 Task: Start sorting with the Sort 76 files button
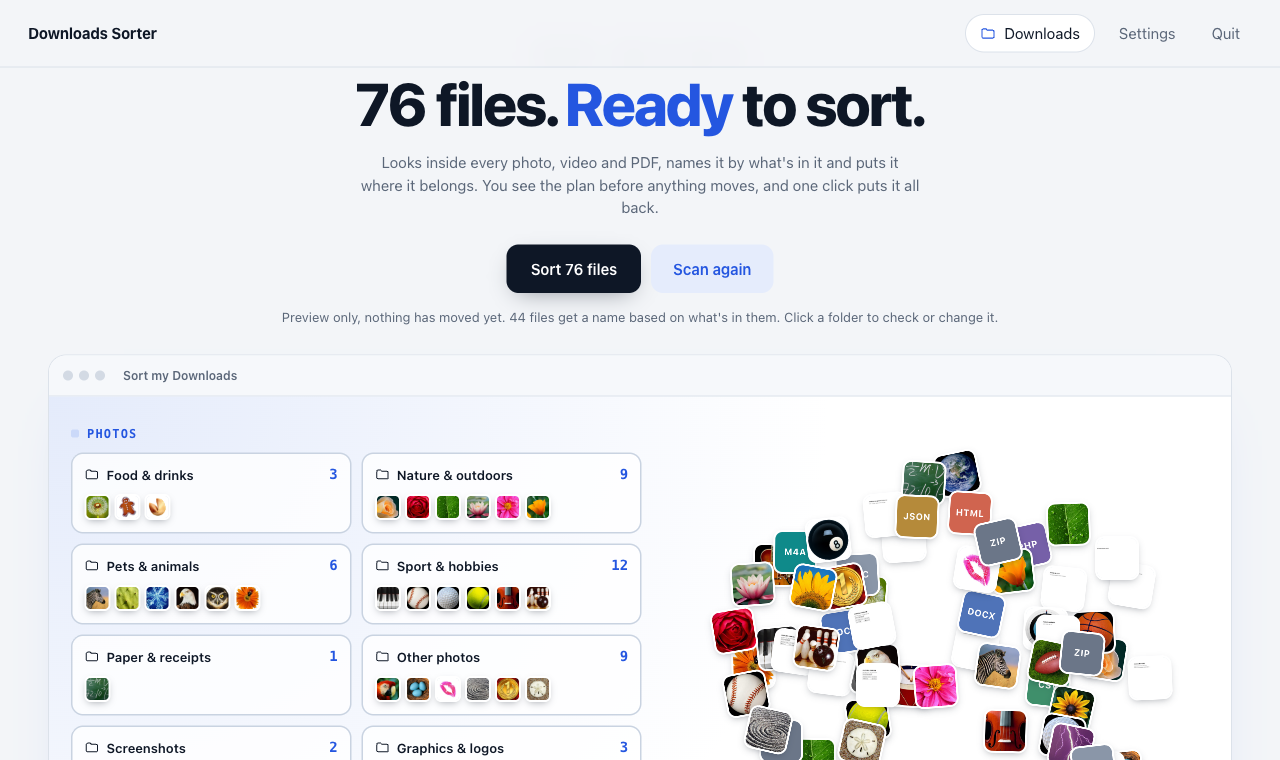click(x=574, y=269)
